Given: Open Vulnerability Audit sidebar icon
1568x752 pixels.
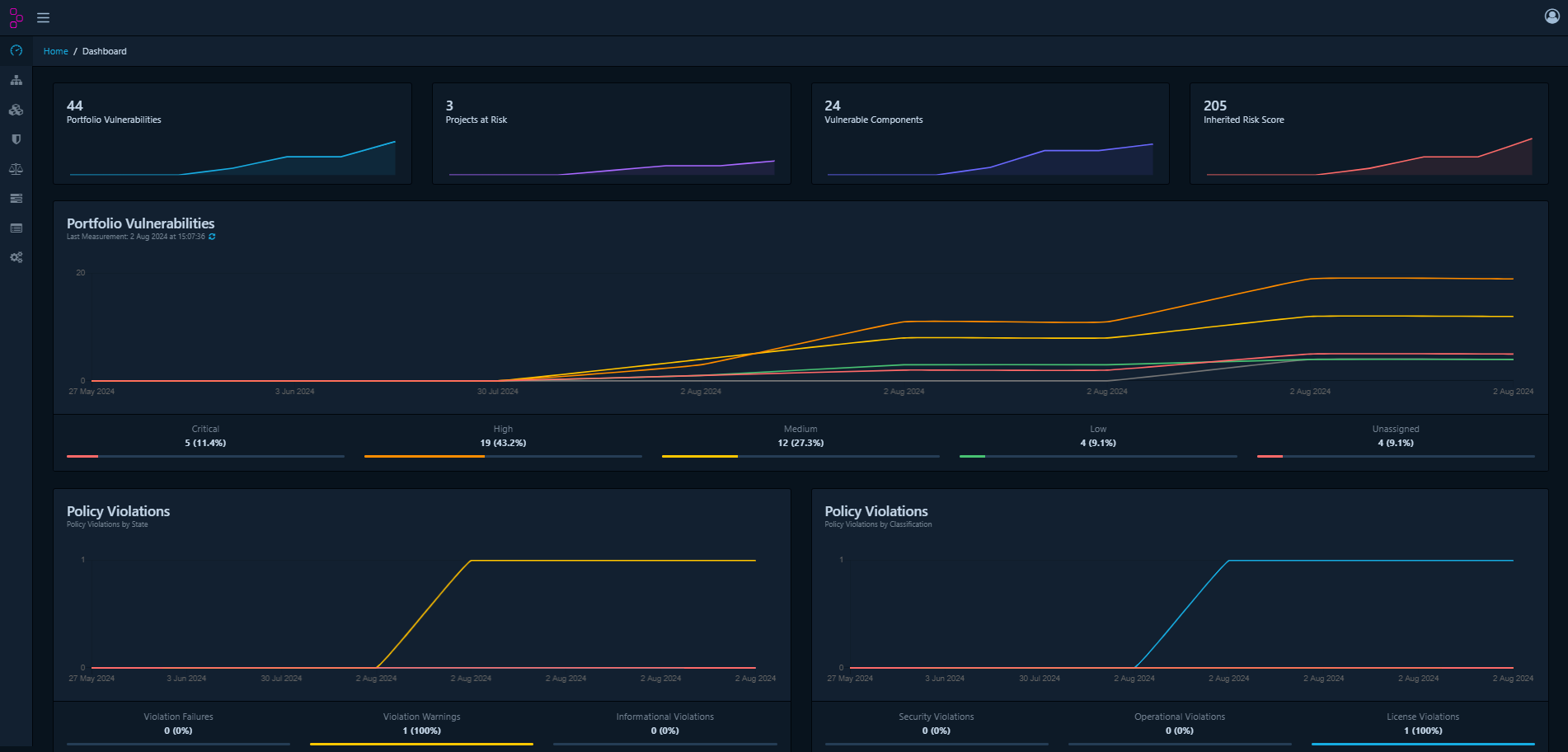Looking at the screenshot, I should 16,199.
